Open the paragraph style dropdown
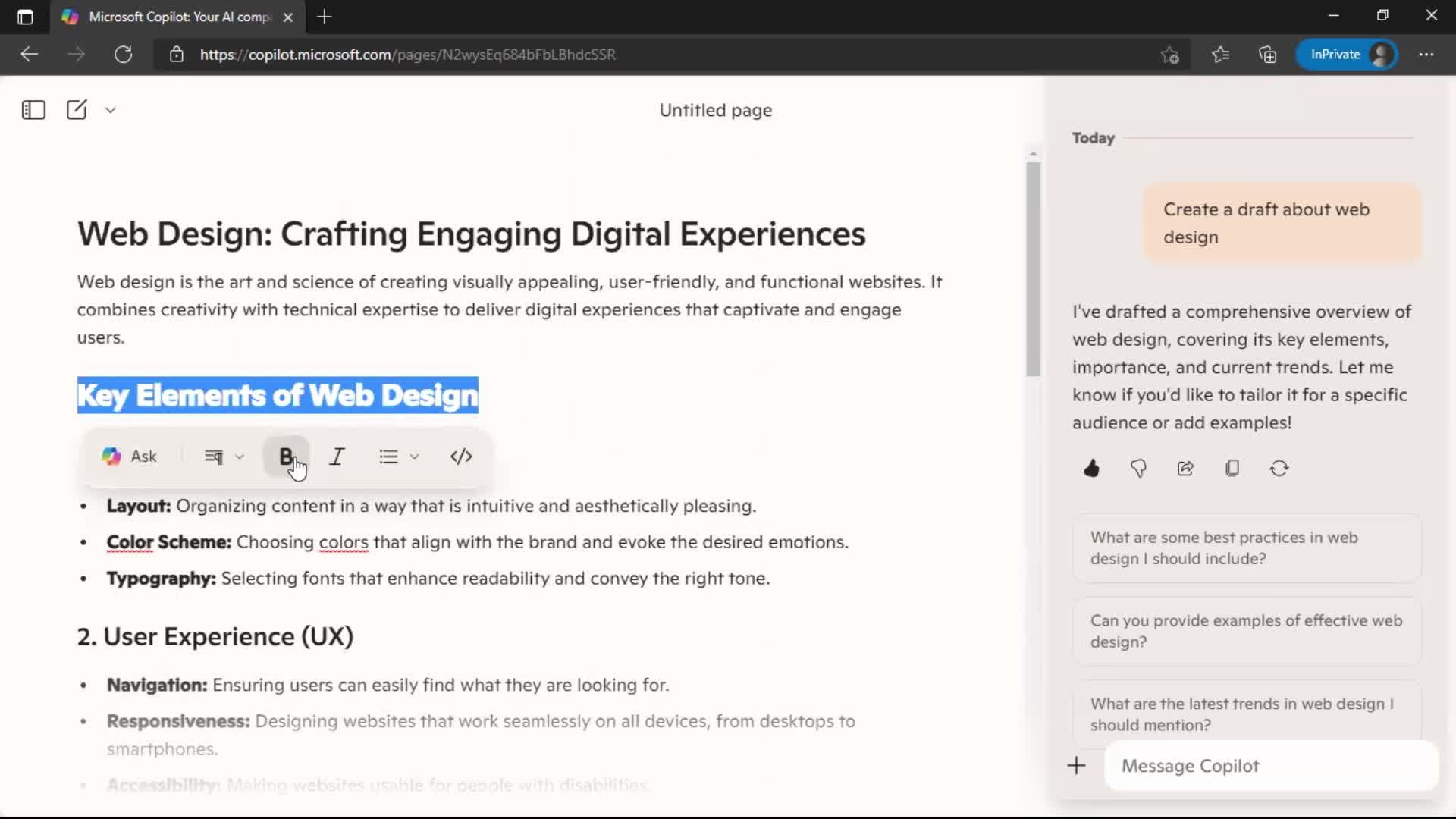Viewport: 1456px width, 819px height. tap(224, 457)
